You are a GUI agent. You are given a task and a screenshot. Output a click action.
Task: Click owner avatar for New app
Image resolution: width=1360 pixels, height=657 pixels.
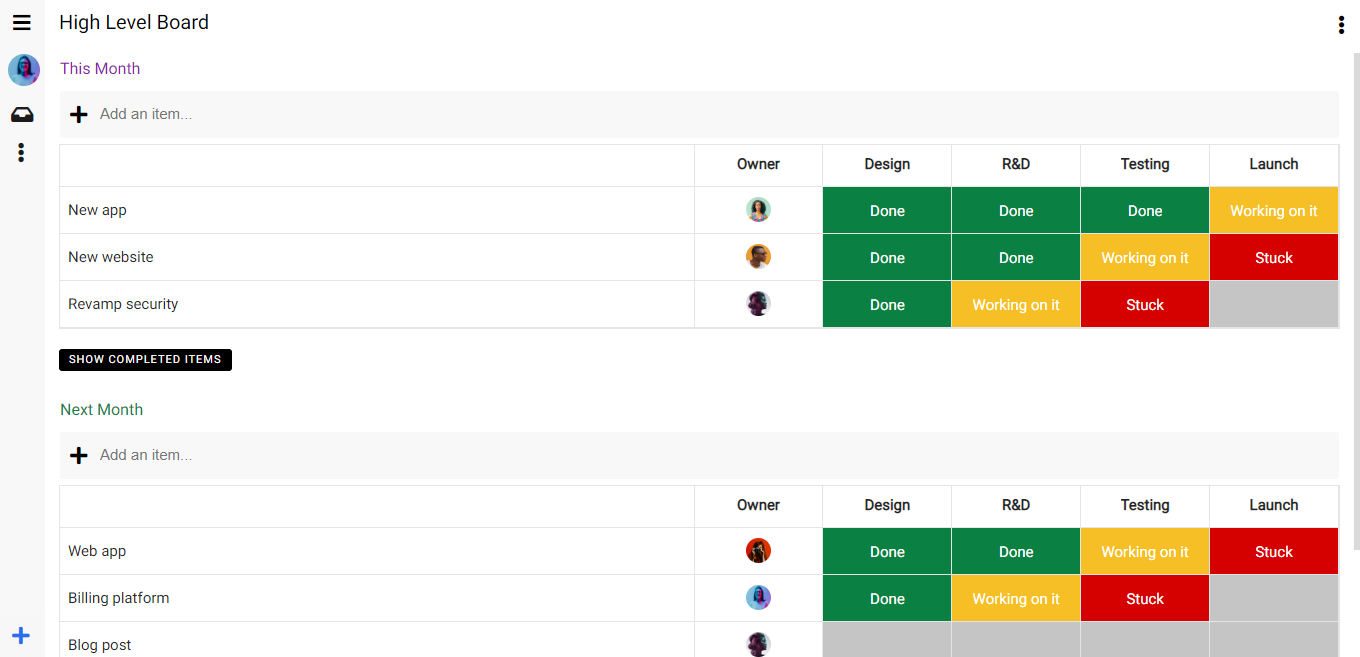pyautogui.click(x=758, y=210)
